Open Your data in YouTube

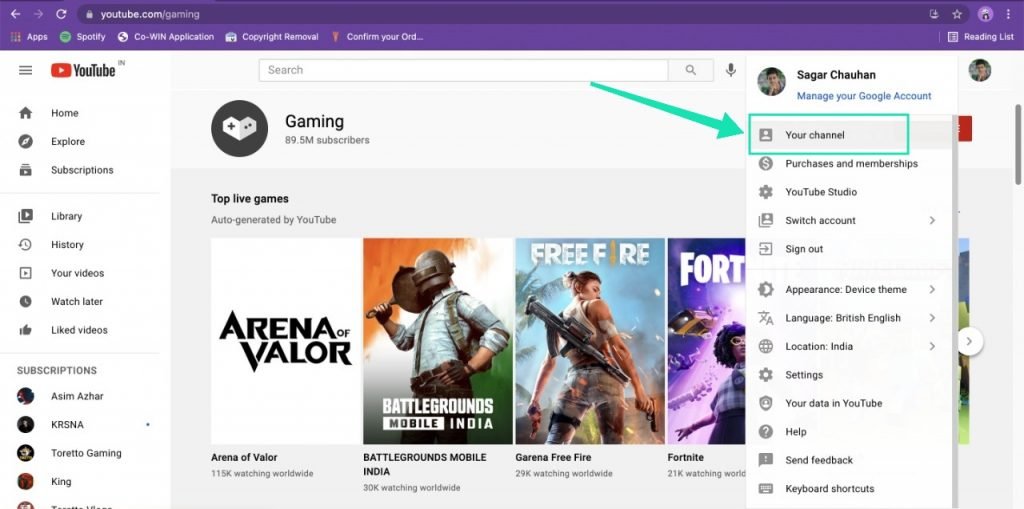(848, 403)
